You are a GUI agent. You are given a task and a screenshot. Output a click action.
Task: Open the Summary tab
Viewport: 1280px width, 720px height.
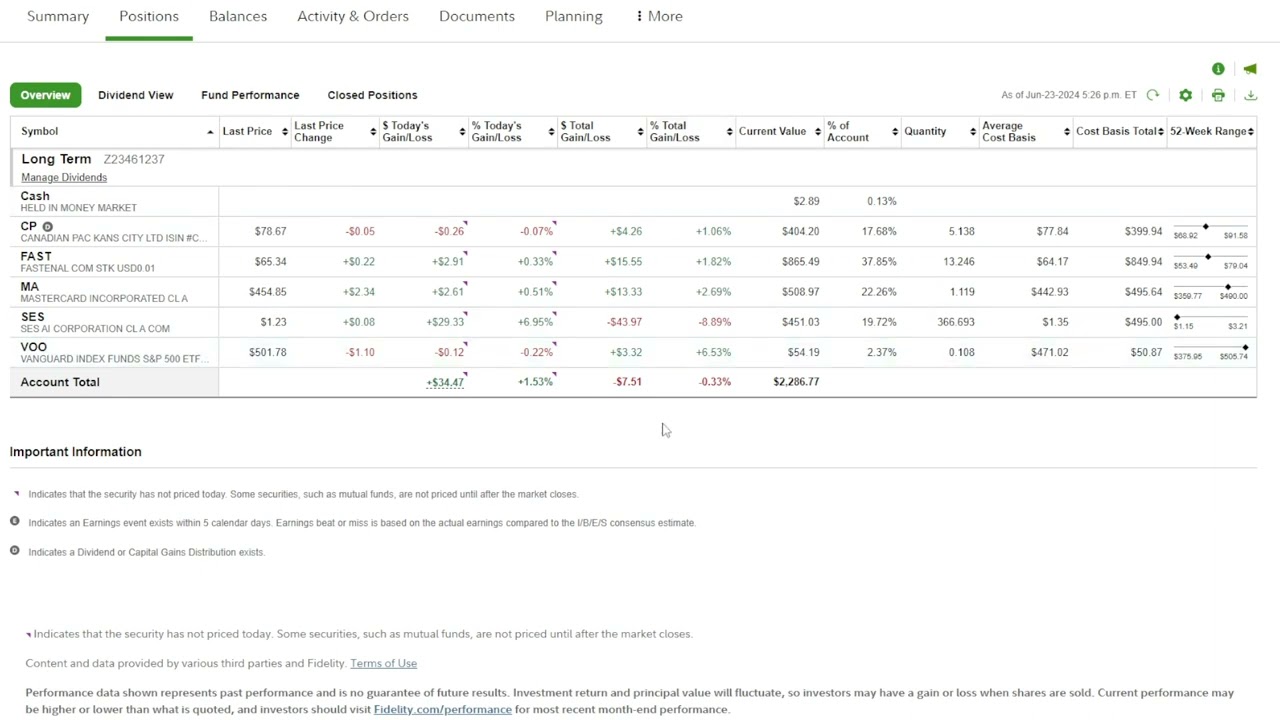58,16
